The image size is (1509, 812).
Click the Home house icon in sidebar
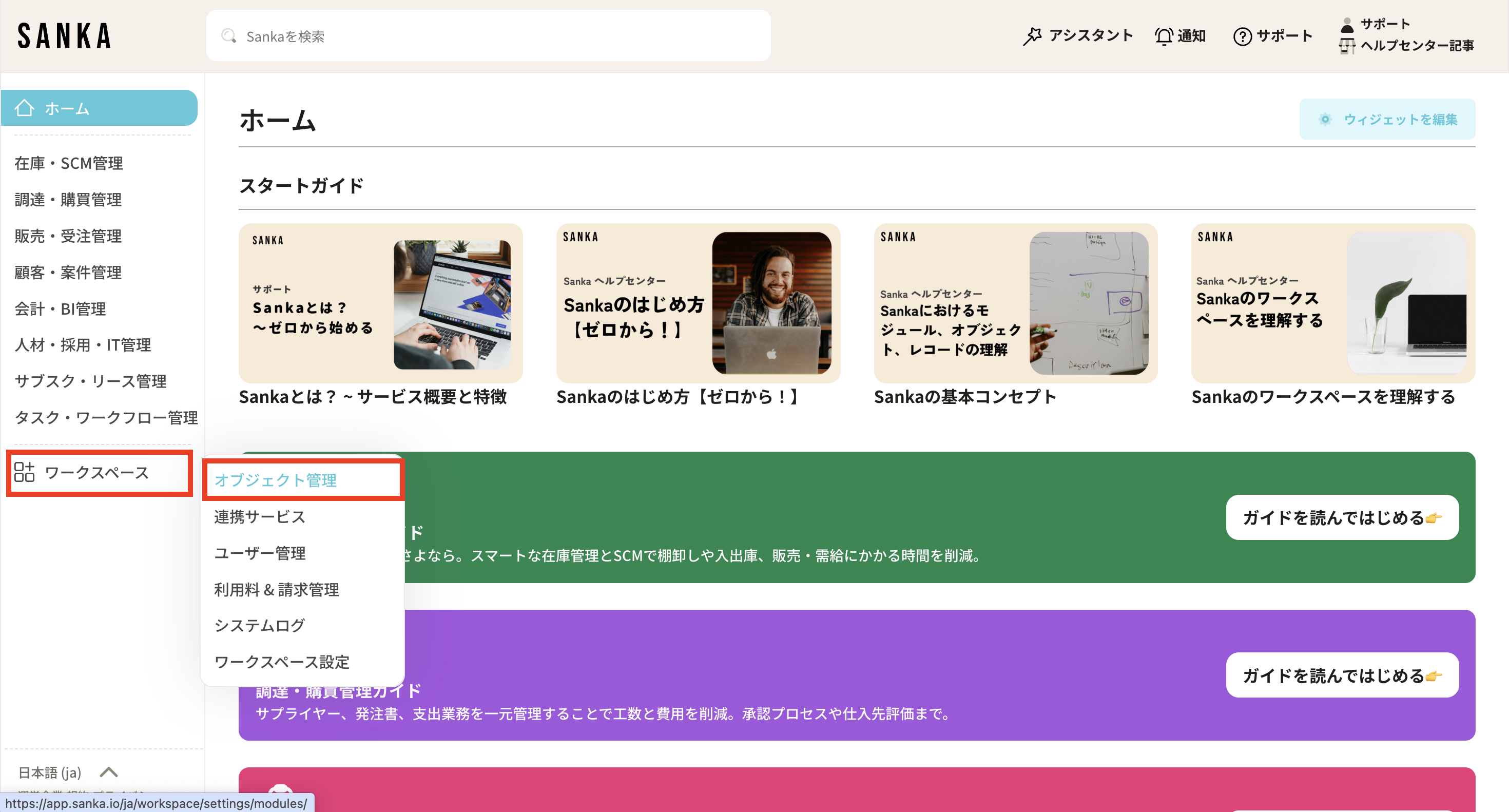25,108
